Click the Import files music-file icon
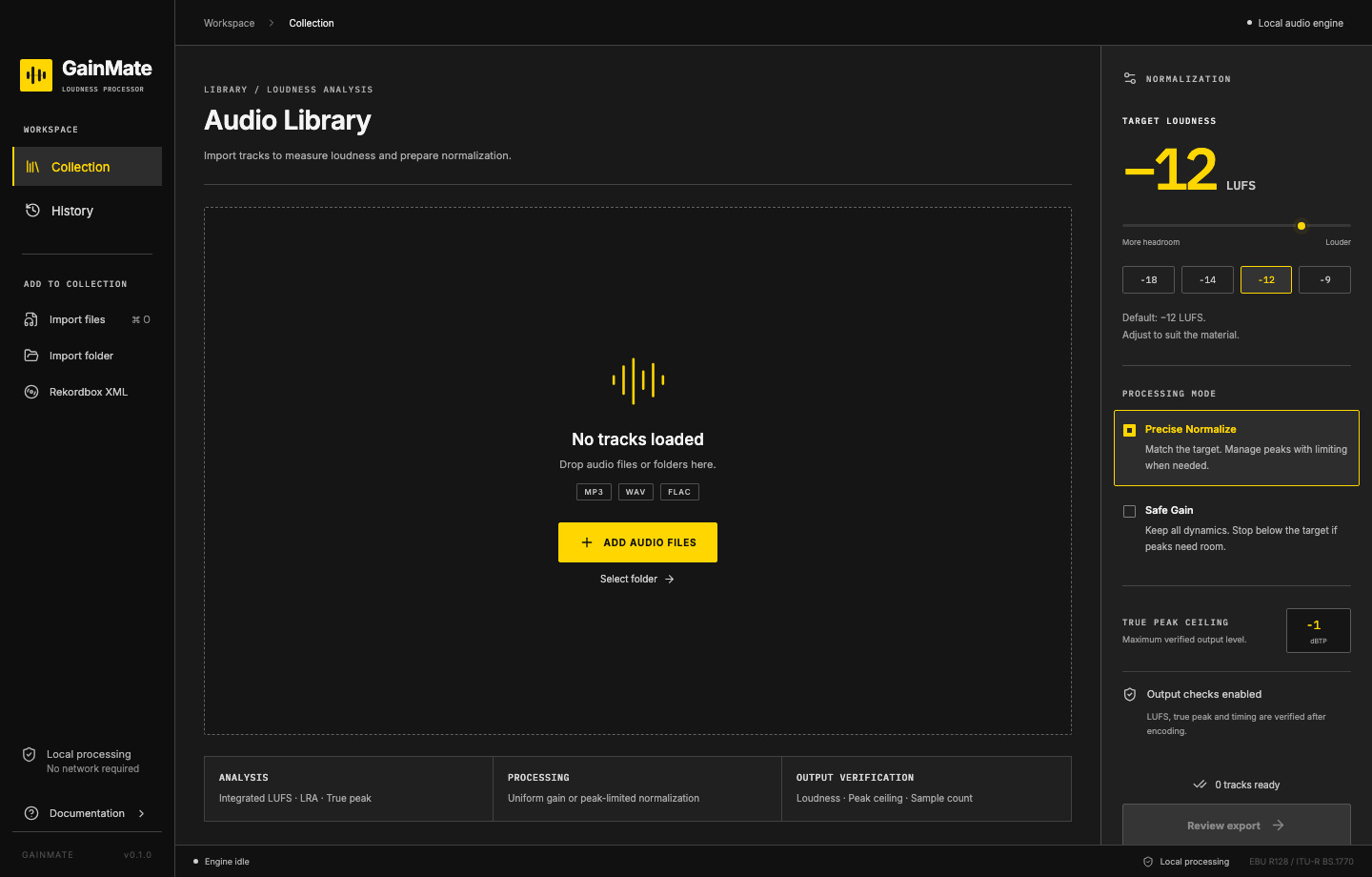Screen dimensions: 1372x877 click(x=31, y=319)
